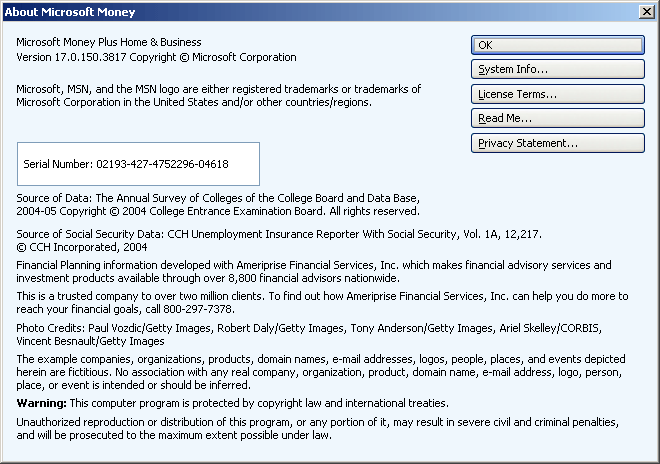The height and width of the screenshot is (464, 660).
Task: Click the MSN trademarks notice first line
Action: point(218,89)
